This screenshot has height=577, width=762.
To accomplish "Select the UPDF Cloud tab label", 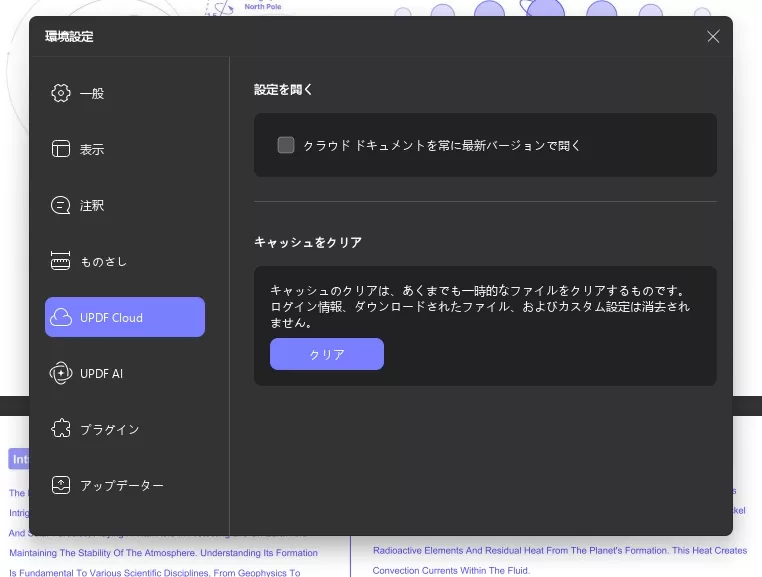I will pyautogui.click(x=111, y=318).
